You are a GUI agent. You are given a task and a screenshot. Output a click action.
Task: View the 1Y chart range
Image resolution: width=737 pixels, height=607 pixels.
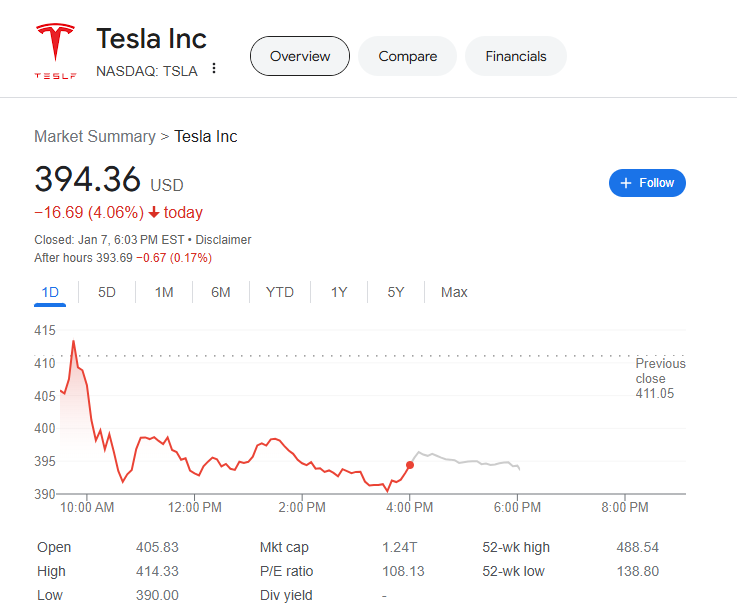(x=339, y=292)
